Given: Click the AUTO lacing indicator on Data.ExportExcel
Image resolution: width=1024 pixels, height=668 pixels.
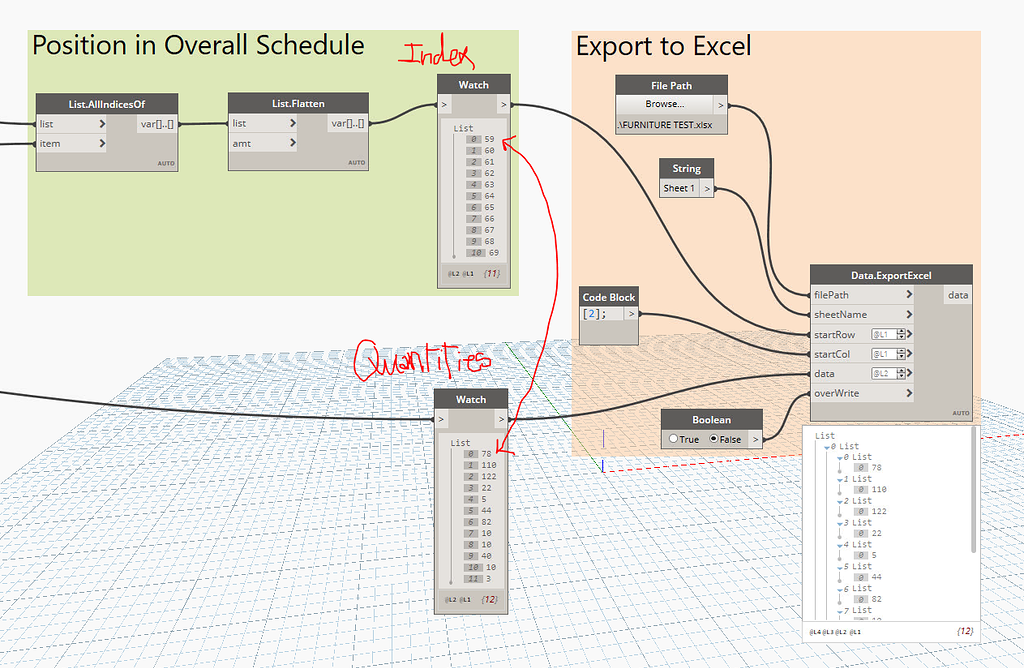Looking at the screenshot, I should tap(960, 412).
